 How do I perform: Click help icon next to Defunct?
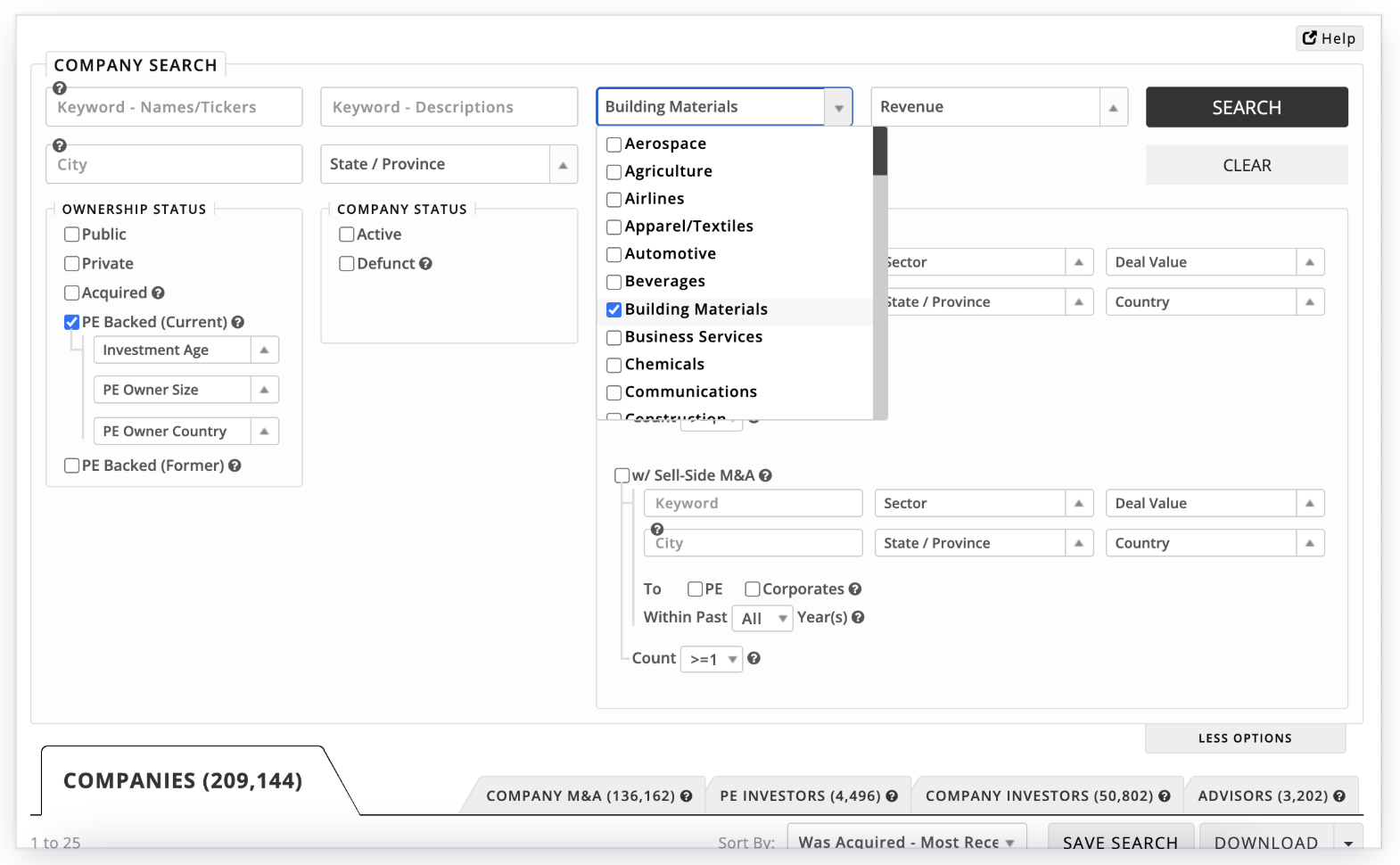[x=425, y=264]
